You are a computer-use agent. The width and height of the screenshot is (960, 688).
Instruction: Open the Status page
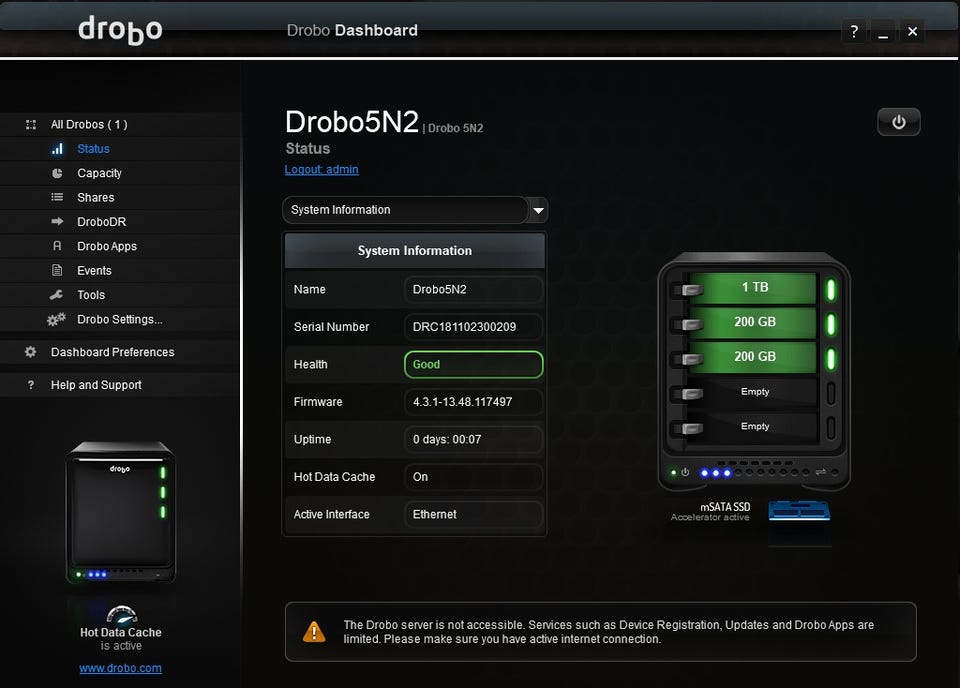tap(93, 149)
